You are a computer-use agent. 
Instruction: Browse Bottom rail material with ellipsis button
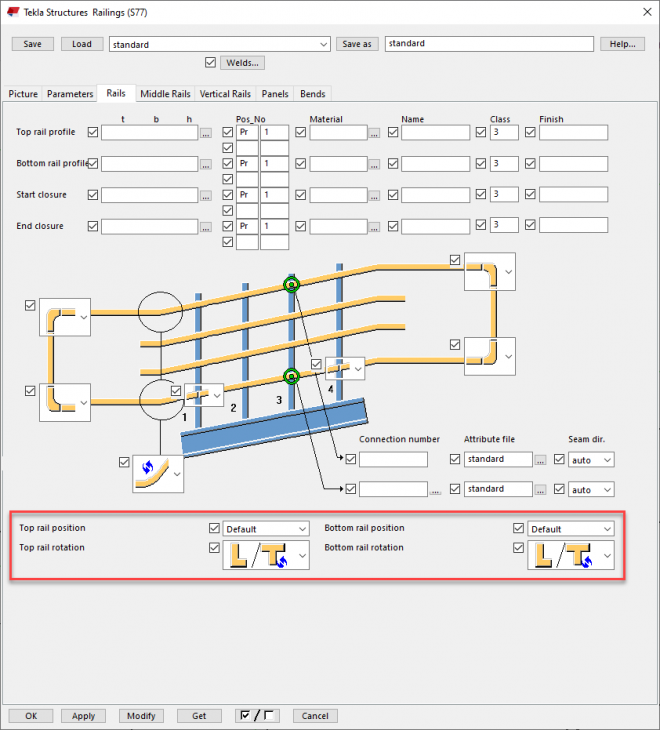click(x=374, y=164)
